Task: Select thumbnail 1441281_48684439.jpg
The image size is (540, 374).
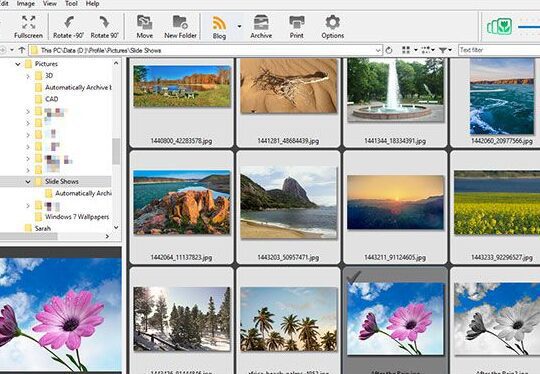Action: (289, 85)
